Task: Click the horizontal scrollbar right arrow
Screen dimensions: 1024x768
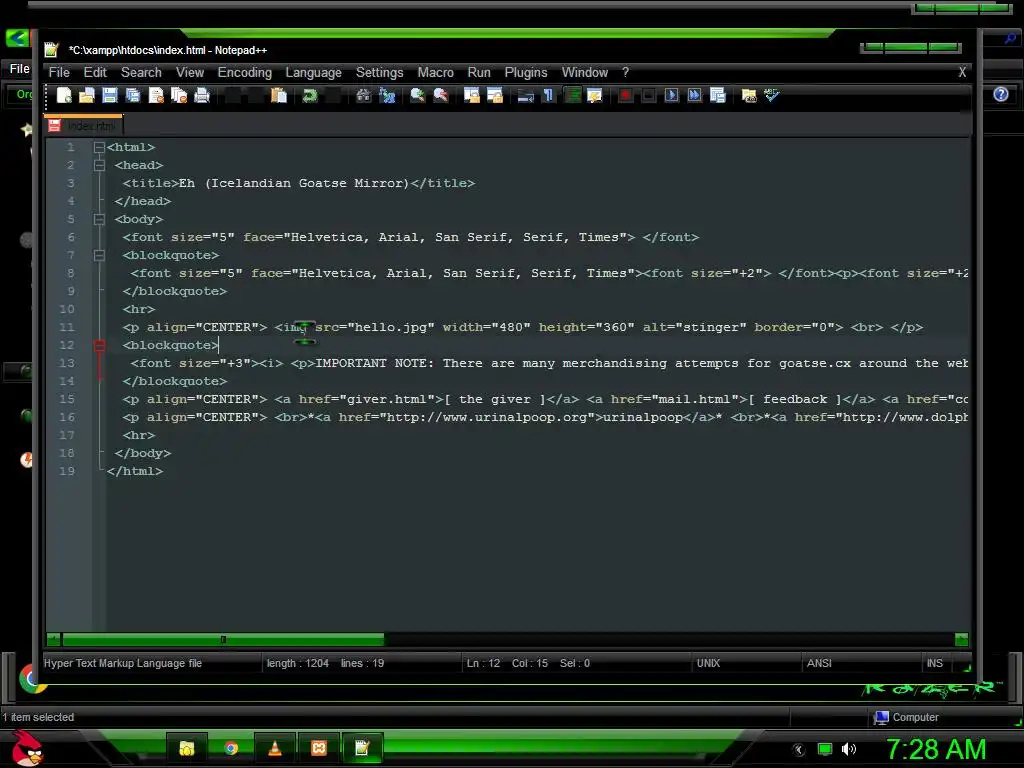Action: [961, 639]
